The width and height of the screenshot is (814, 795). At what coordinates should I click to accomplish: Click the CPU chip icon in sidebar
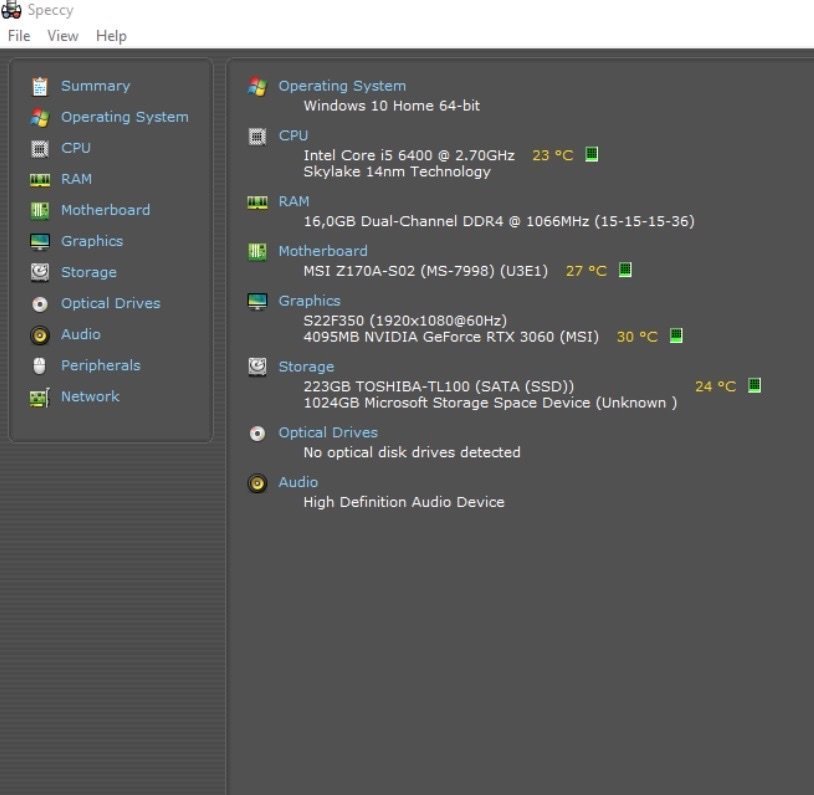(40, 149)
